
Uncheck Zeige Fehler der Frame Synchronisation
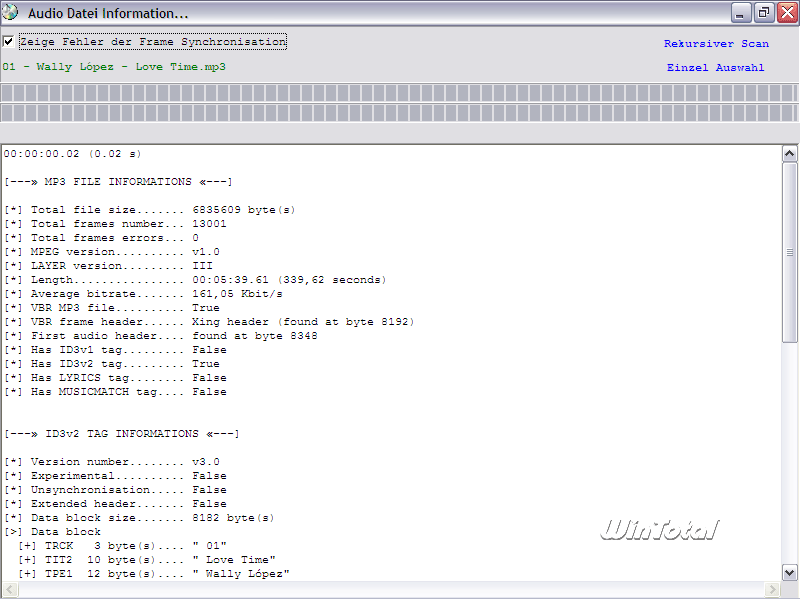[x=9, y=42]
